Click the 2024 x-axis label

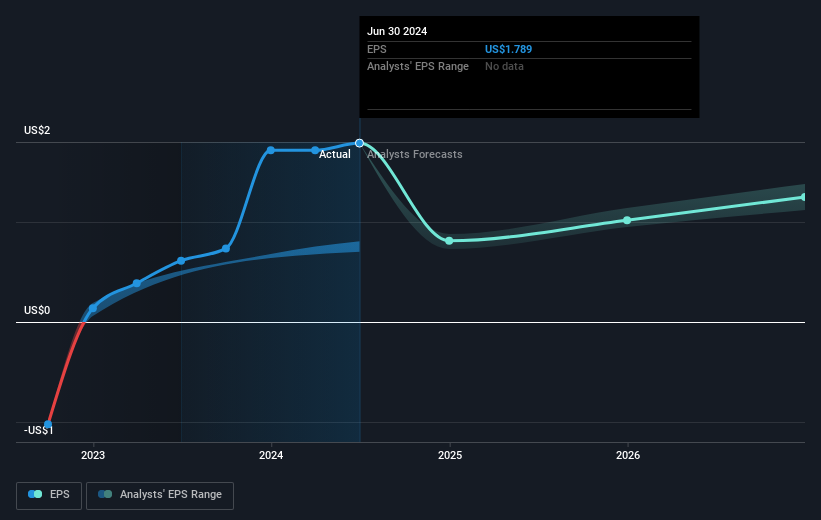[271, 456]
